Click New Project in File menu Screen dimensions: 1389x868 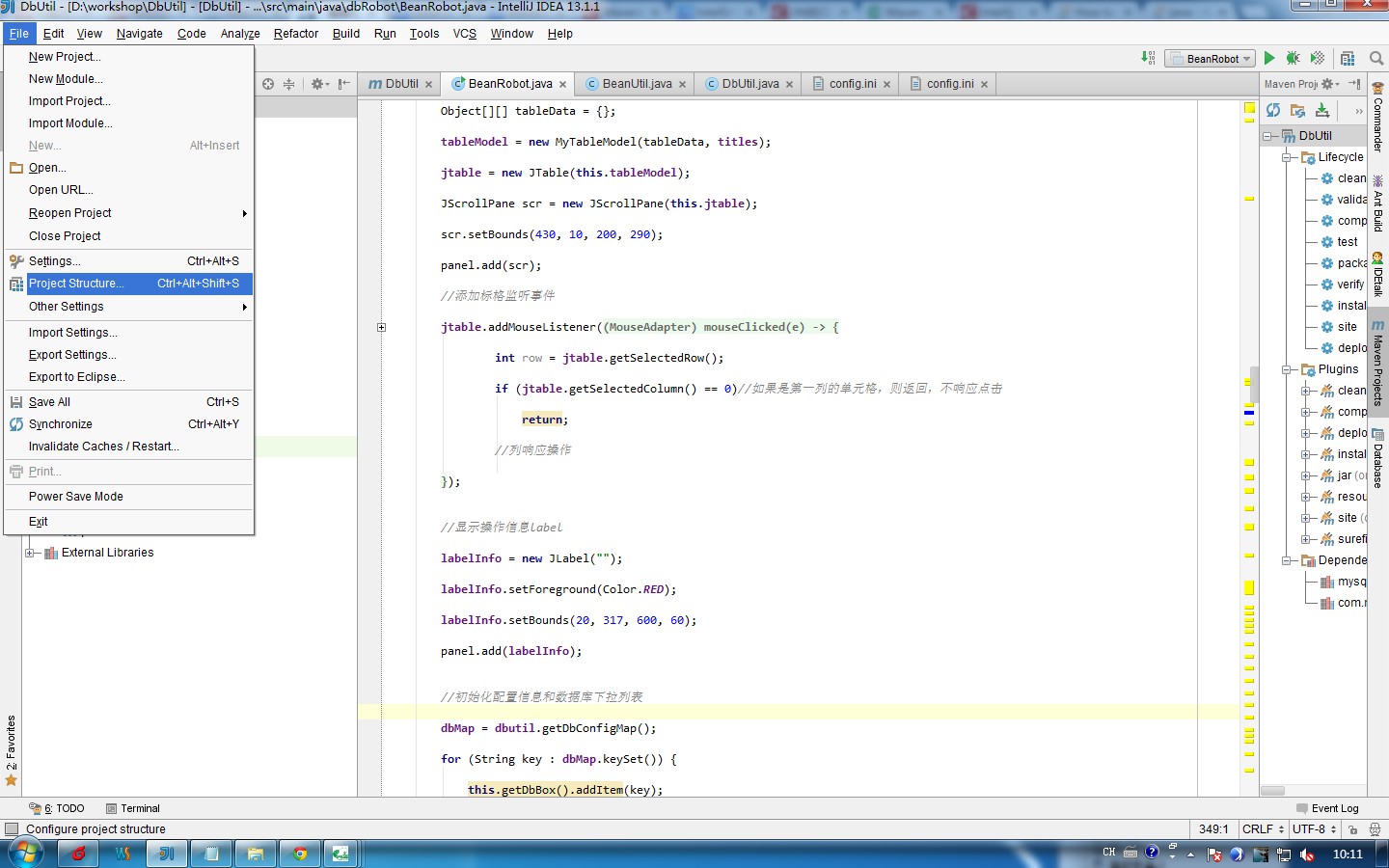(x=128, y=57)
